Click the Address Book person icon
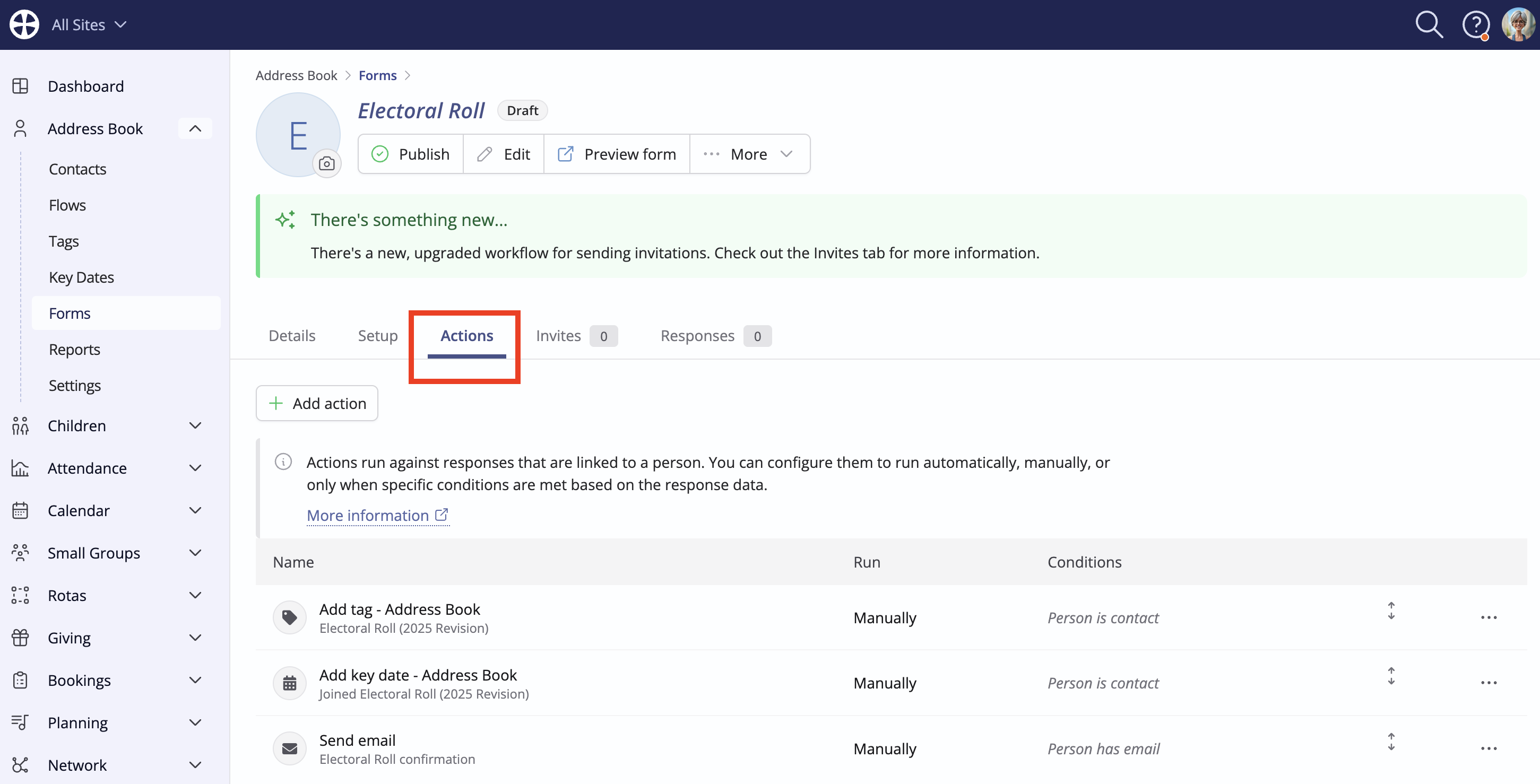This screenshot has width=1540, height=784. (20, 128)
